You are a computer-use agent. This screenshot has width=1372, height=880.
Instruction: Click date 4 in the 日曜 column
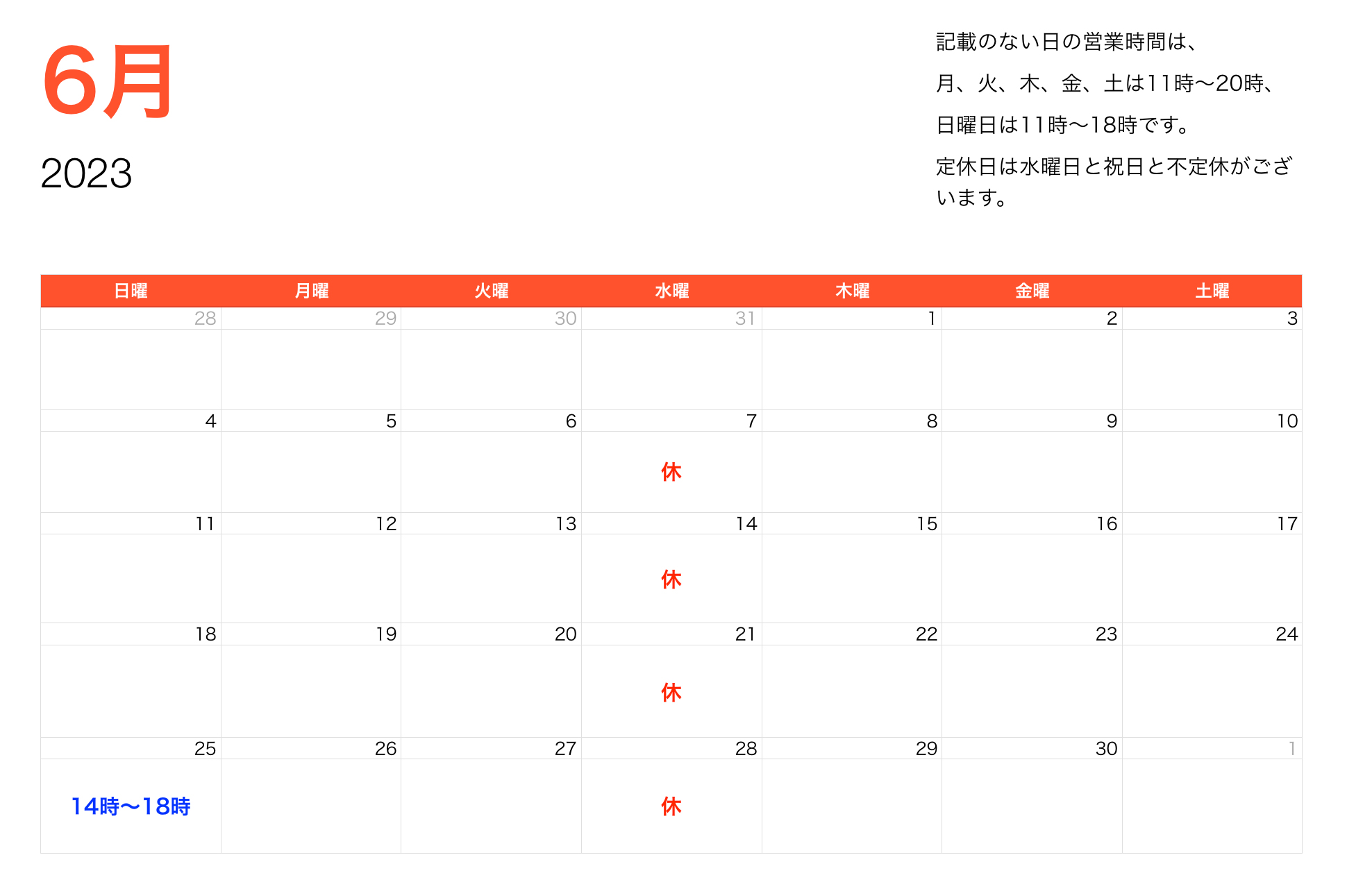coord(210,421)
